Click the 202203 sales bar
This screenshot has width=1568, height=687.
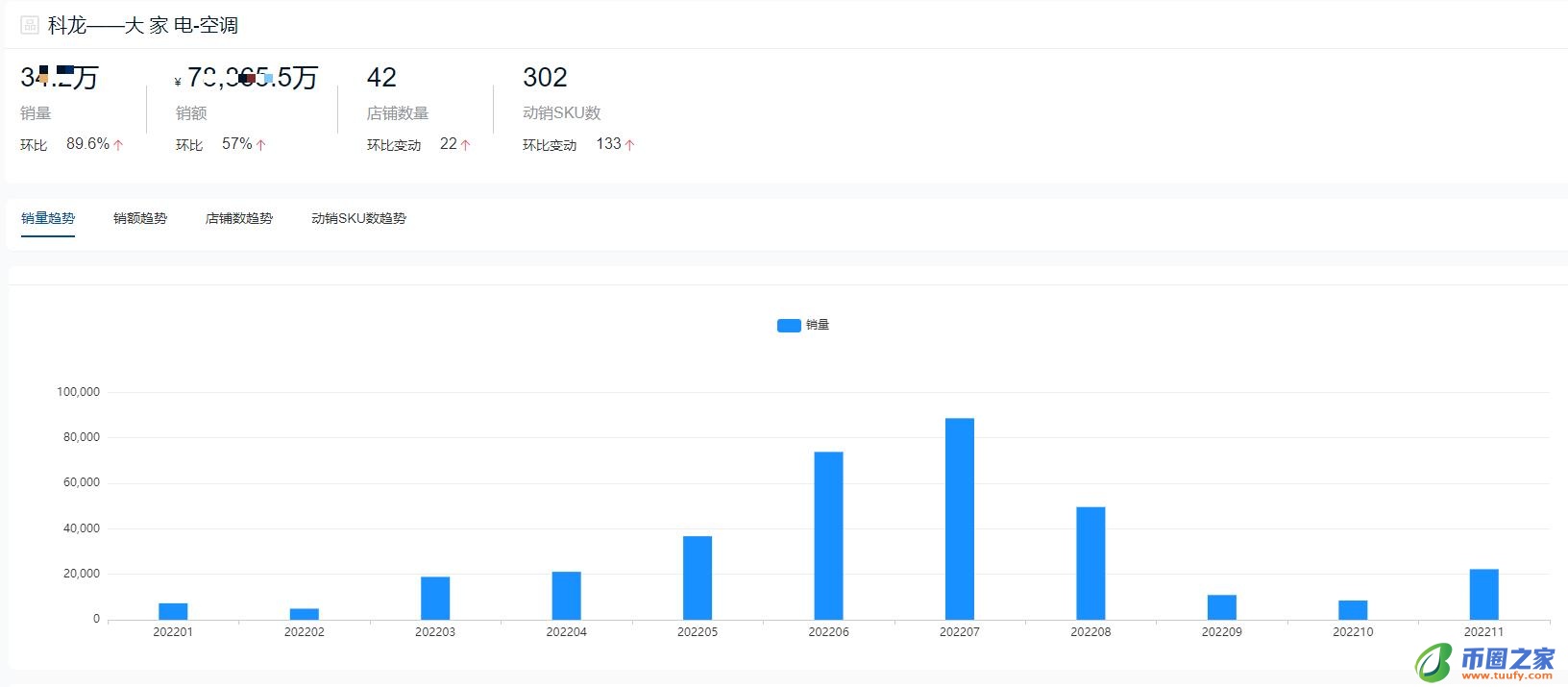pyautogui.click(x=435, y=599)
